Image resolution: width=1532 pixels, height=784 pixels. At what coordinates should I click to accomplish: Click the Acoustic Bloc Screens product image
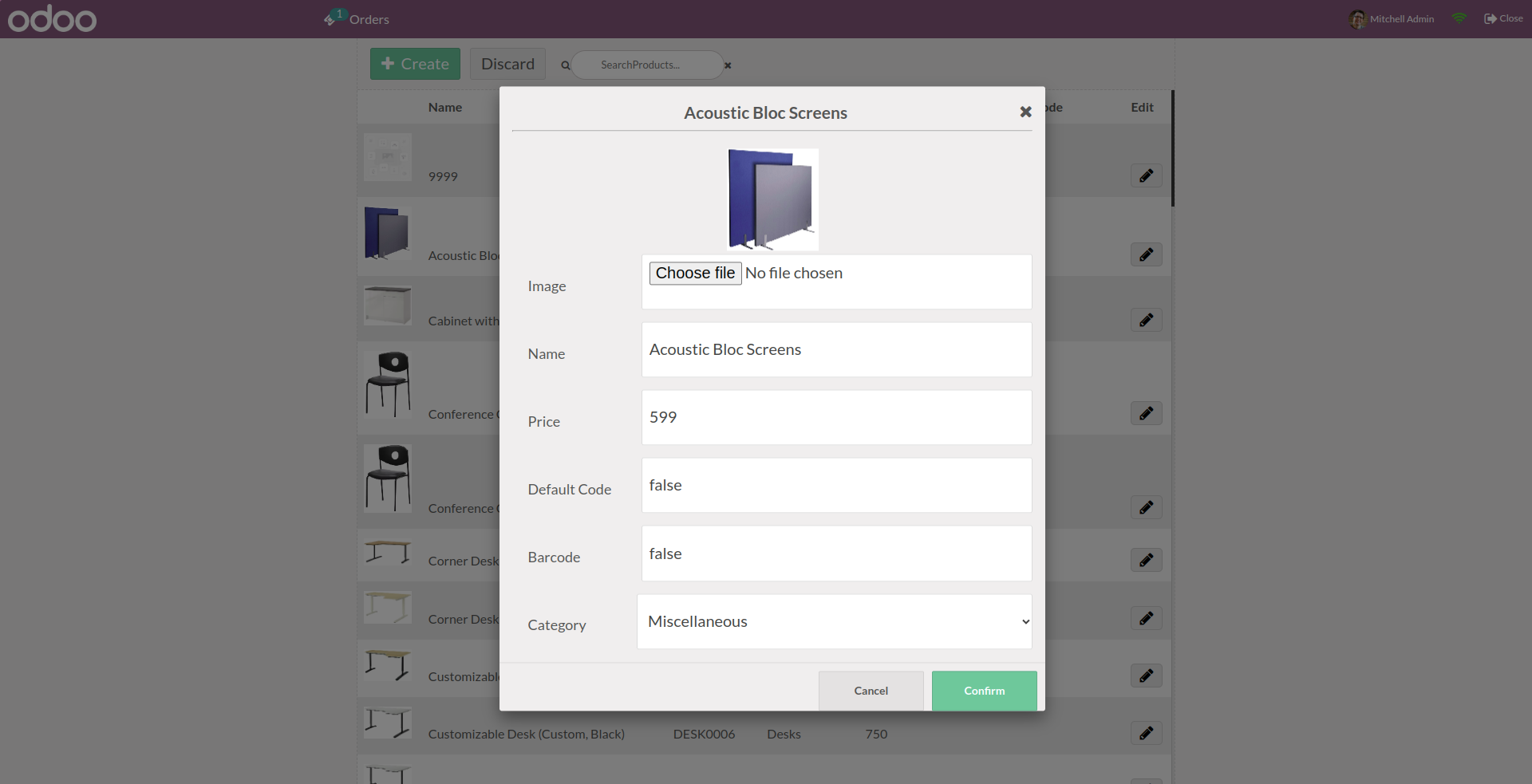772,199
